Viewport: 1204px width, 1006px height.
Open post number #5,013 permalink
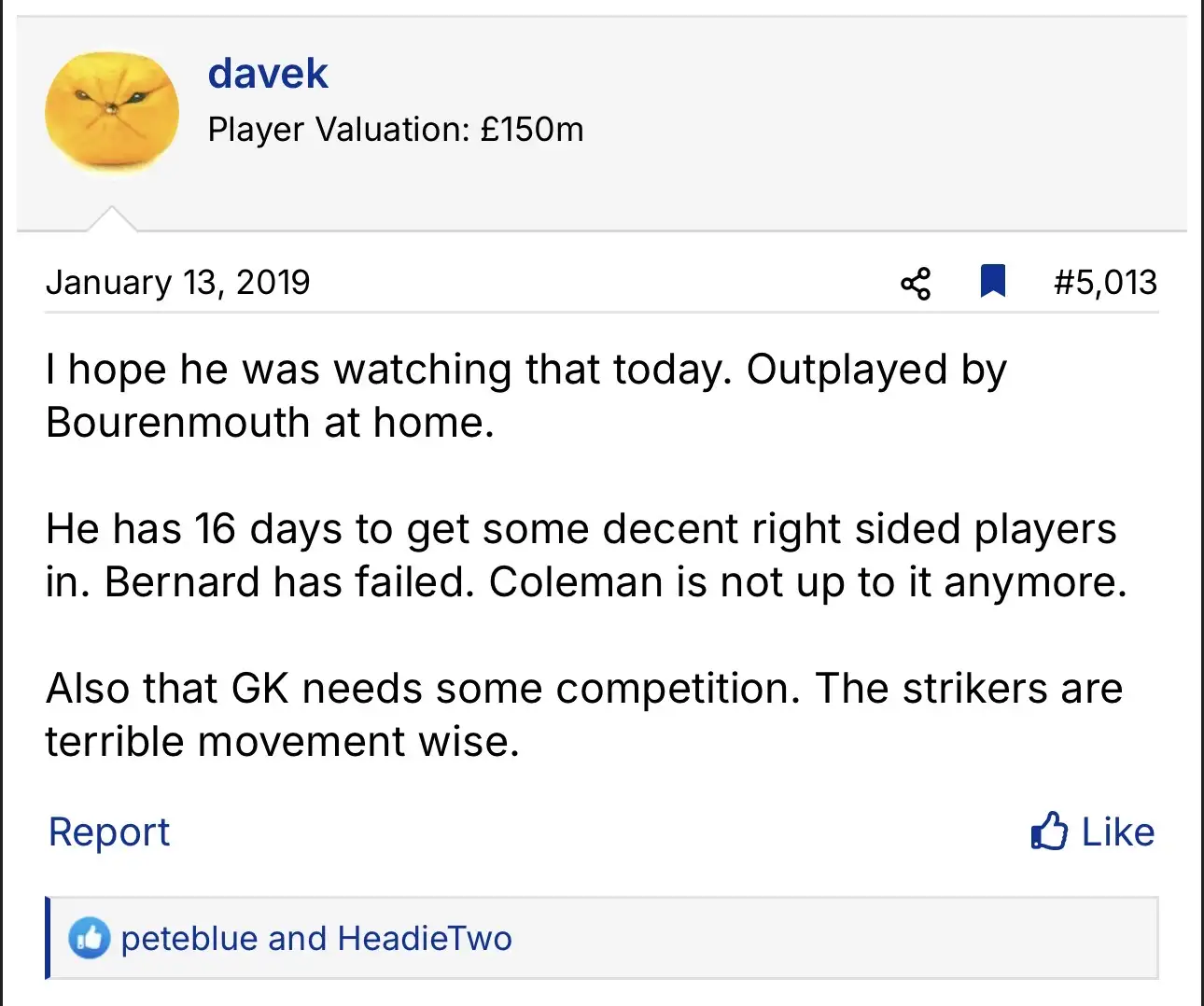coord(1105,282)
